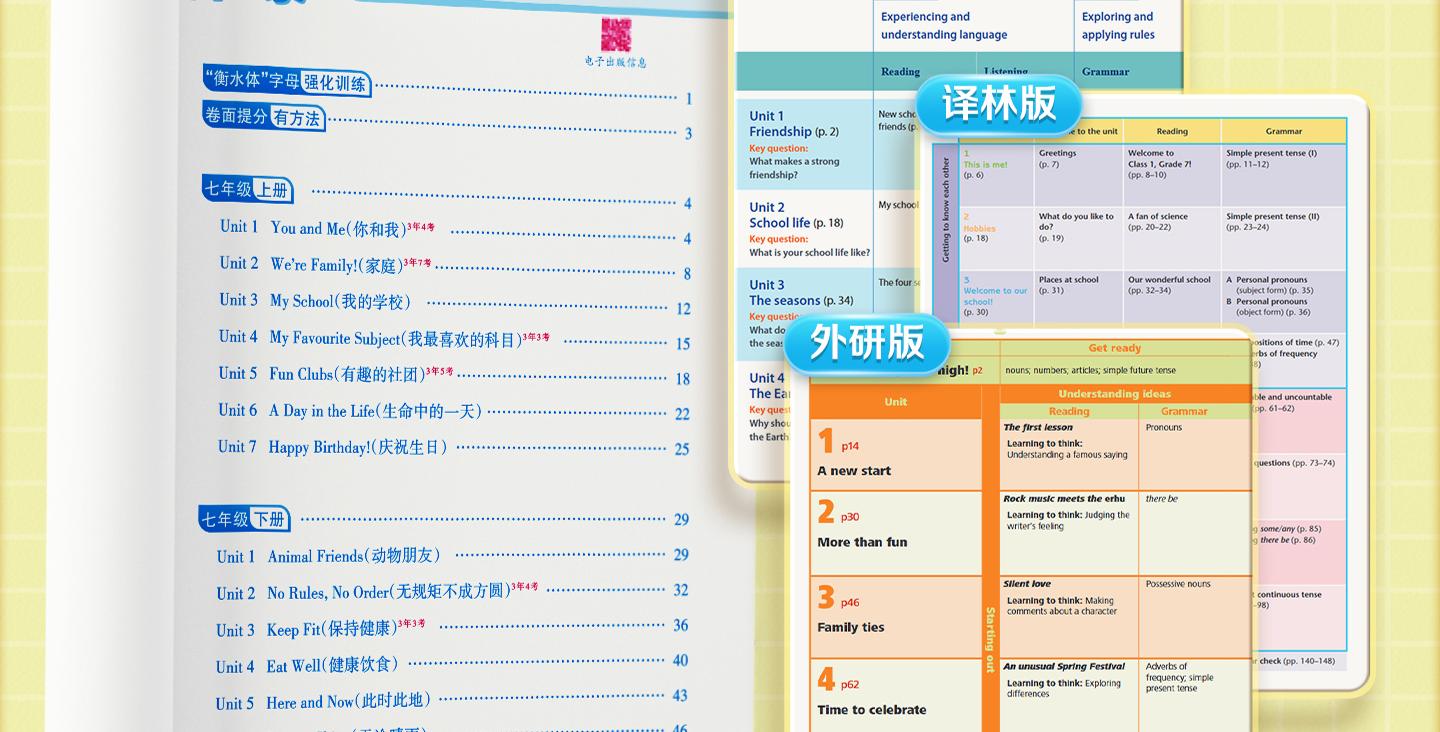The image size is (1440, 732).
Task: Open Unit 5 Fun Clubs(有趣的社团)
Action: point(454,375)
